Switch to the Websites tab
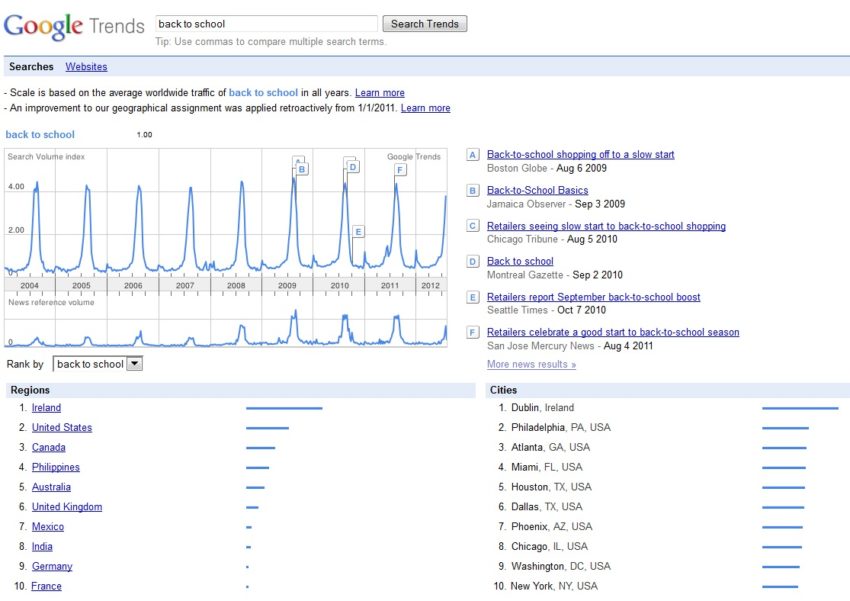This screenshot has height=601, width=850. [x=86, y=67]
